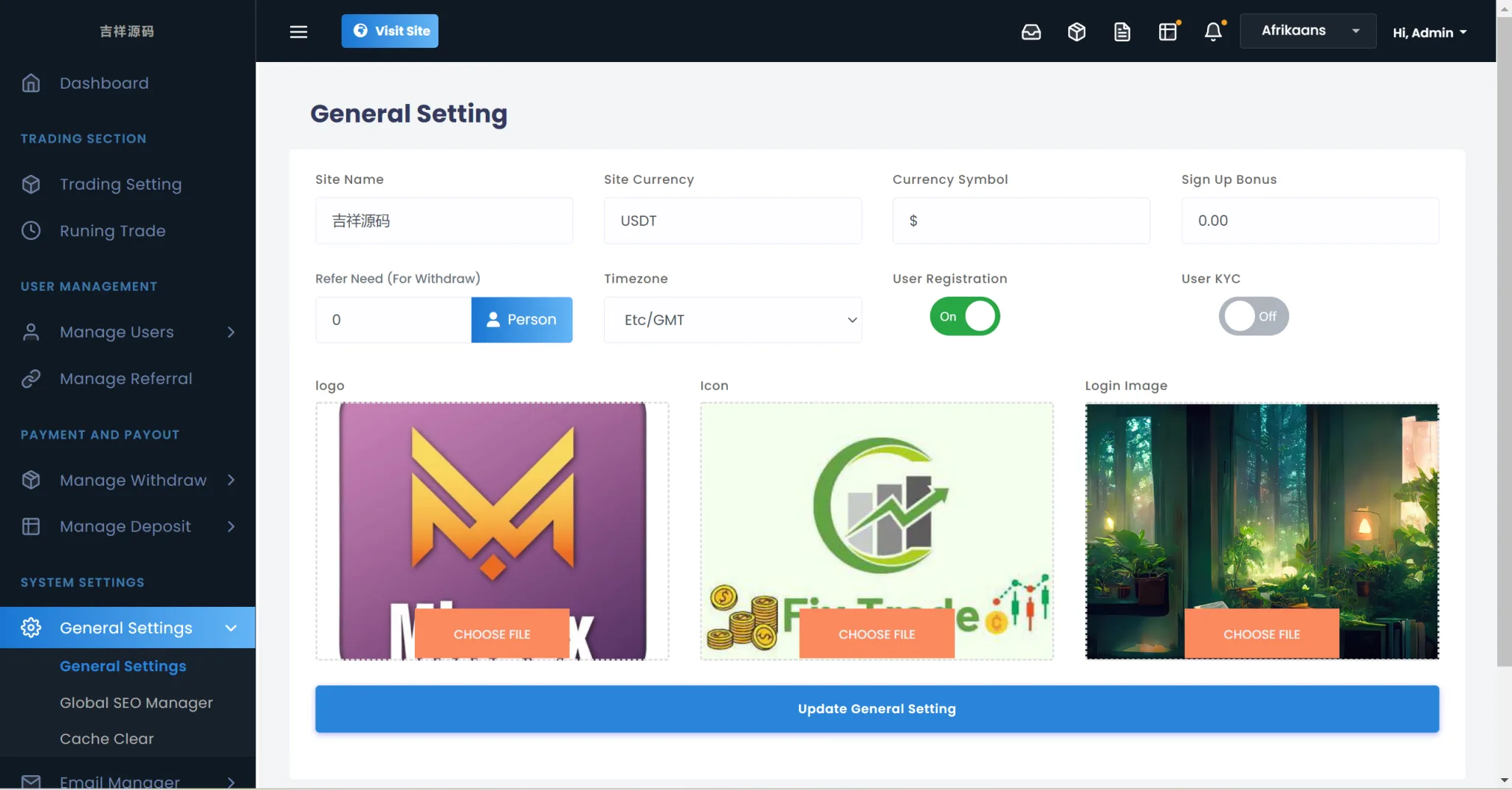Screen dimensions: 1512x790
Task: Click the Runing Trade clock icon
Action: point(31,231)
